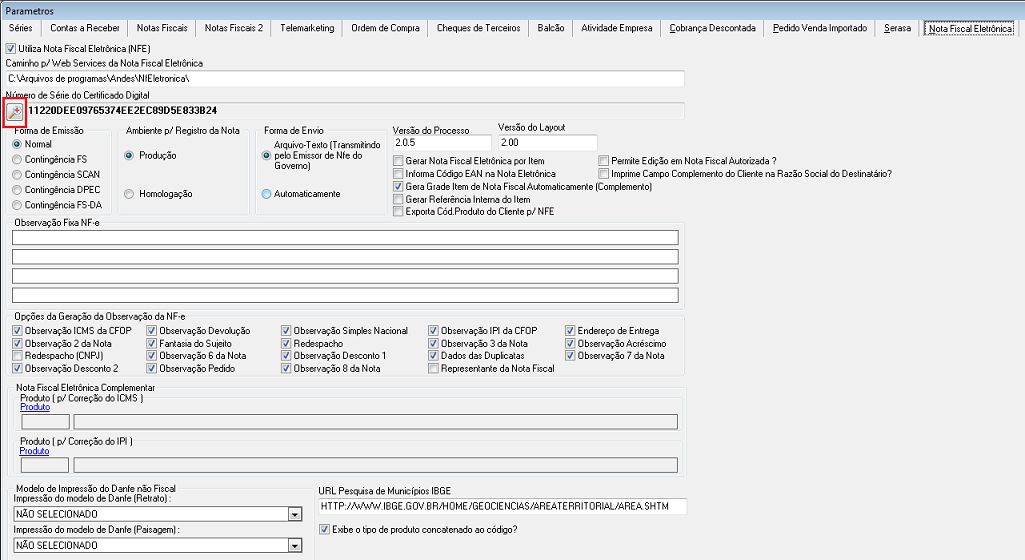Select Contingência FS radio button
Image resolution: width=1025 pixels, height=560 pixels.
tap(17, 159)
